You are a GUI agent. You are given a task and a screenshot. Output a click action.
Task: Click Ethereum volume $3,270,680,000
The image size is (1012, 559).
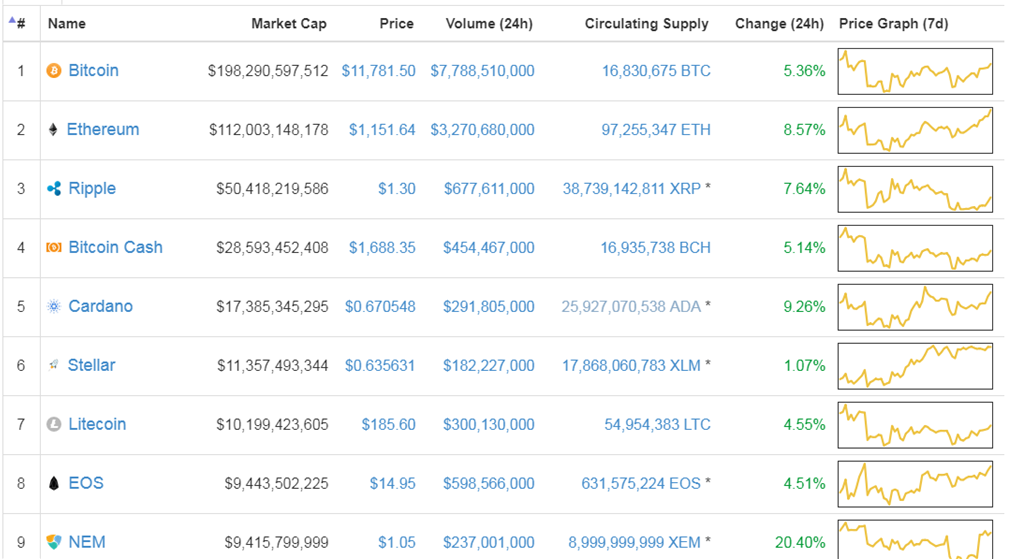[483, 130]
